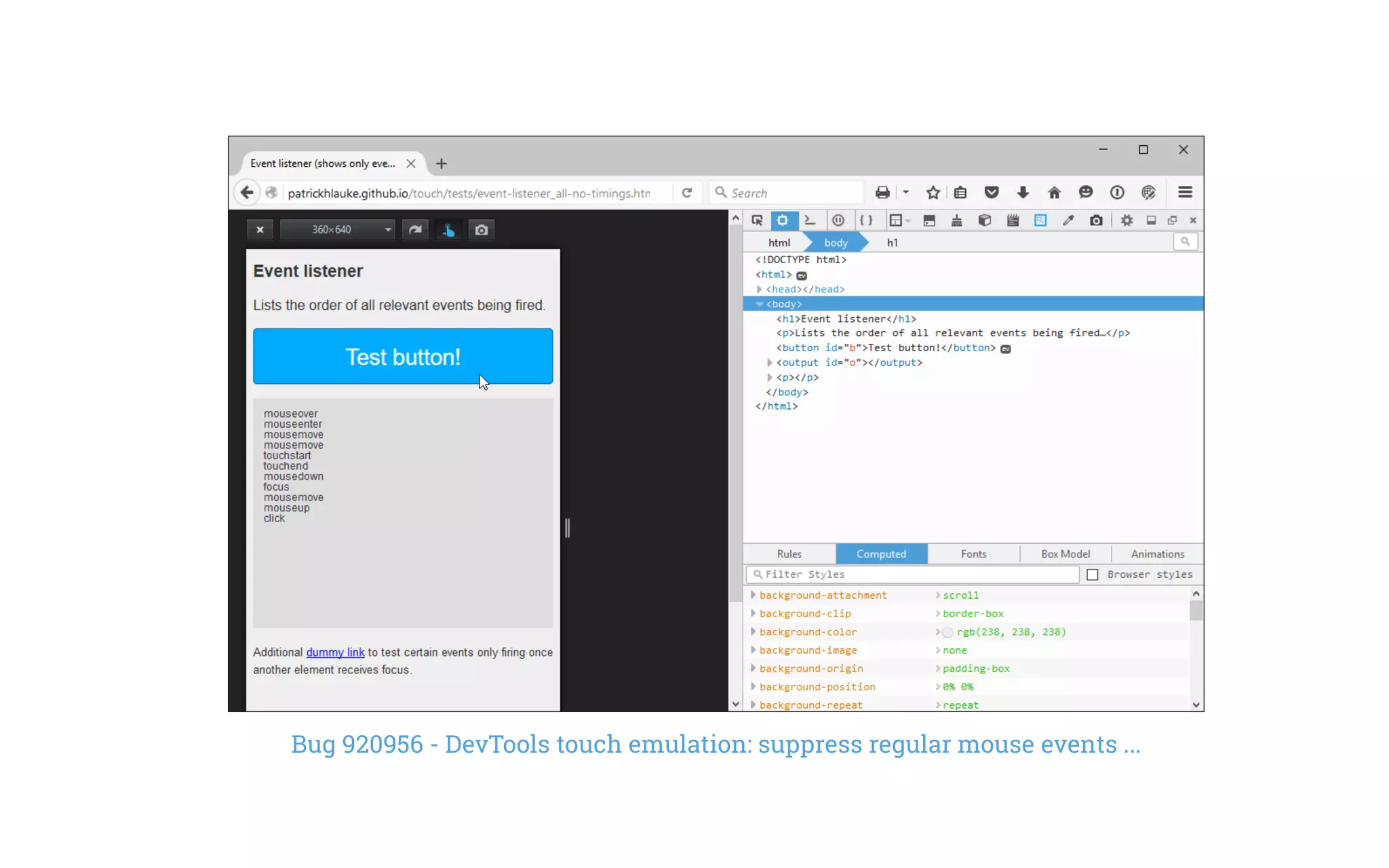The width and height of the screenshot is (1389, 868).
Task: Expand the empty p element node
Action: tap(770, 378)
